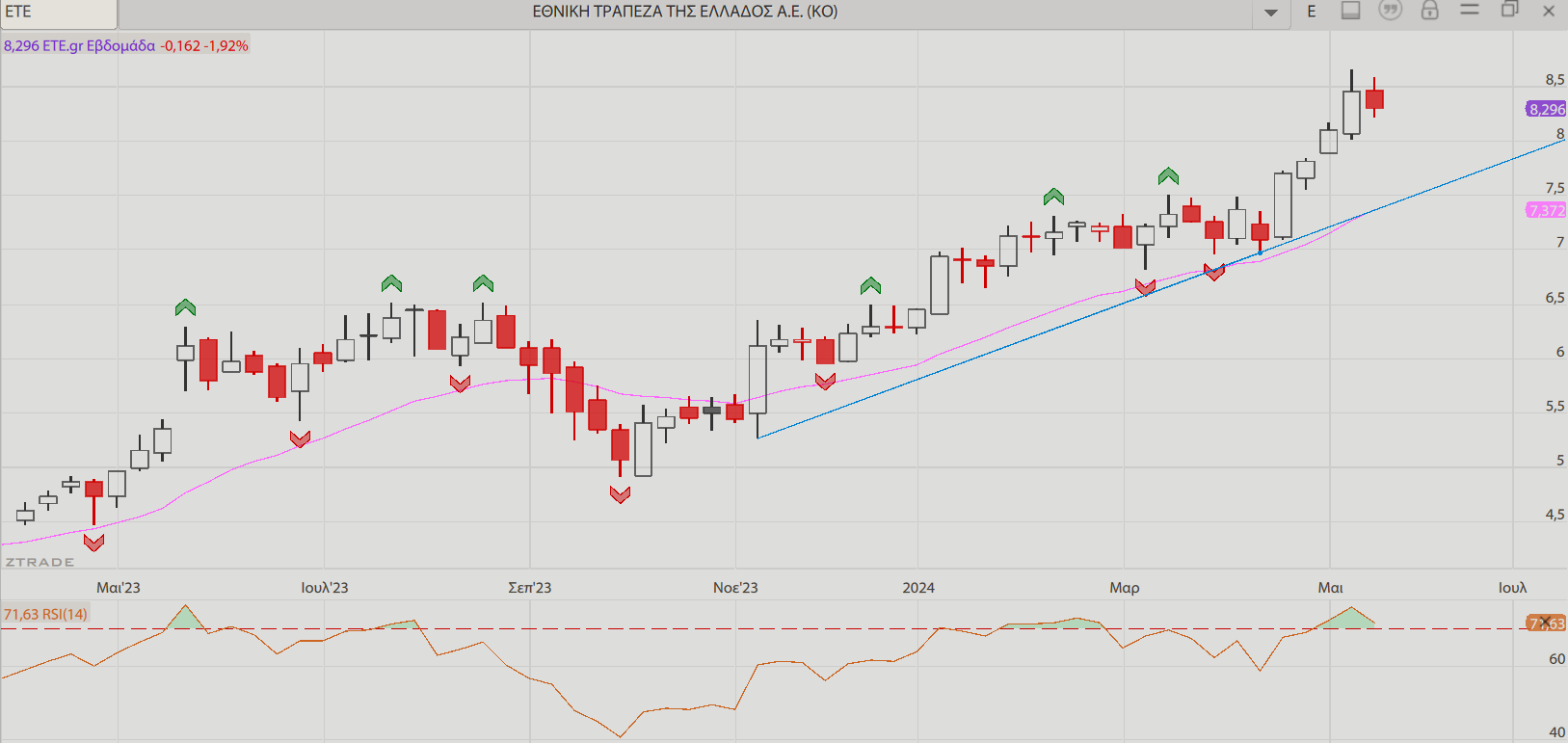Click the first red down-arrow signal before Μαι'23
Viewport: 1568px width, 743px height.
coord(93,543)
